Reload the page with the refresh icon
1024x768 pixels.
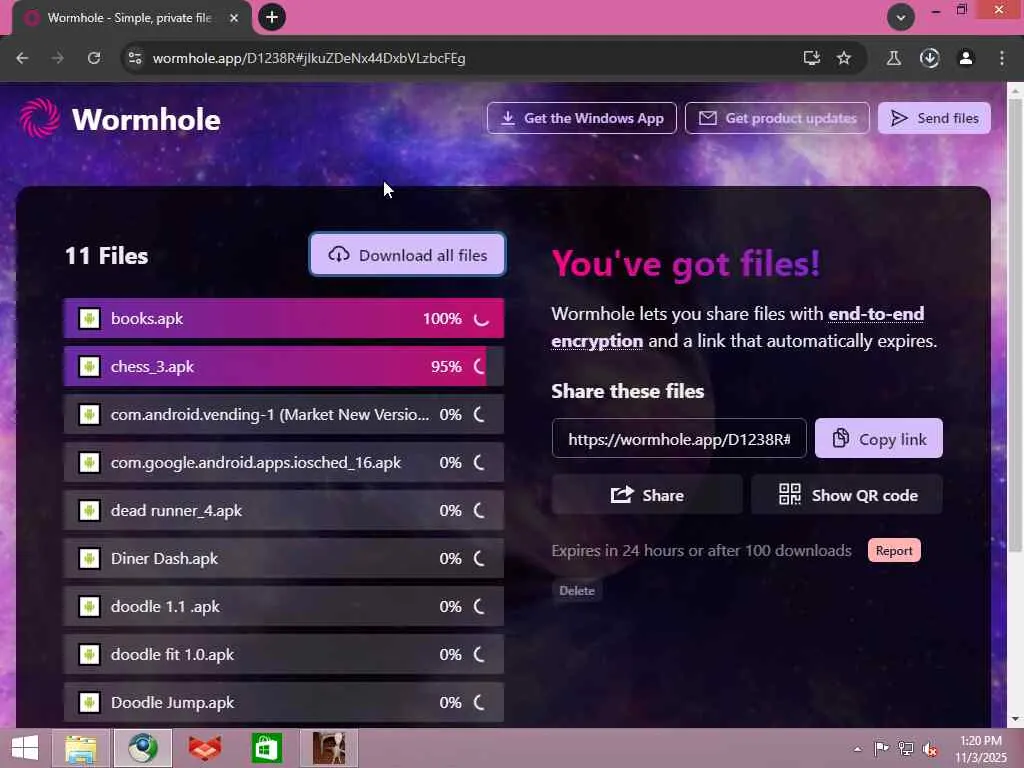[x=94, y=58]
